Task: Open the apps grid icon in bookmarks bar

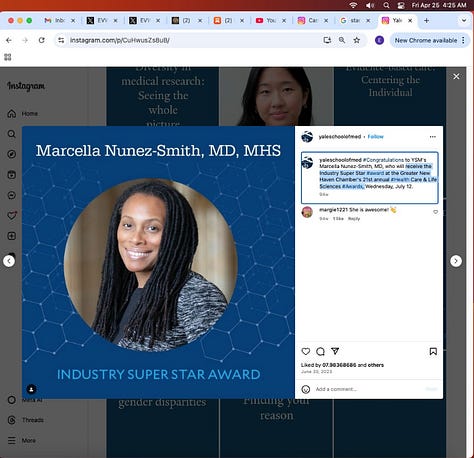Action: 8,57
